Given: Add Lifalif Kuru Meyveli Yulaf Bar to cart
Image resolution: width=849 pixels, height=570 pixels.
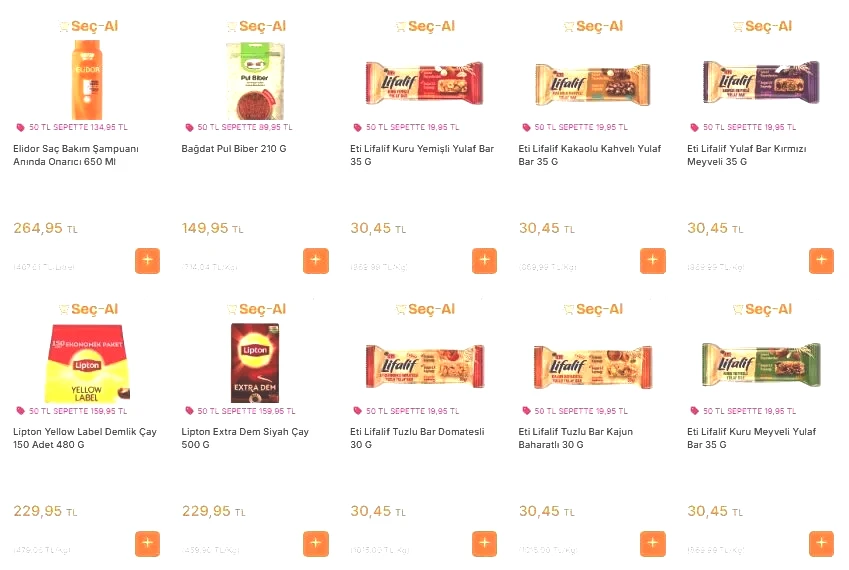Looking at the screenshot, I should [x=821, y=544].
